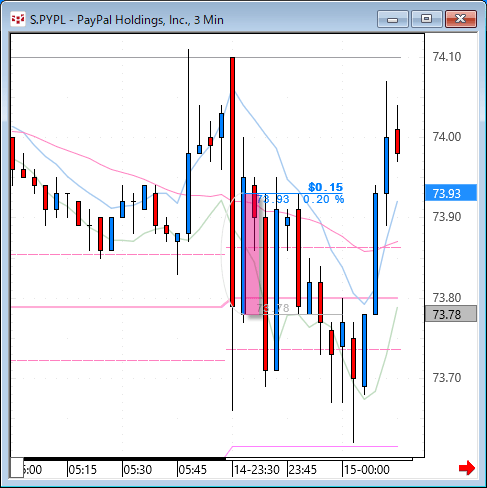Click the 74.00 price axis label
Viewport: 487px width, 488px height.
447,137
